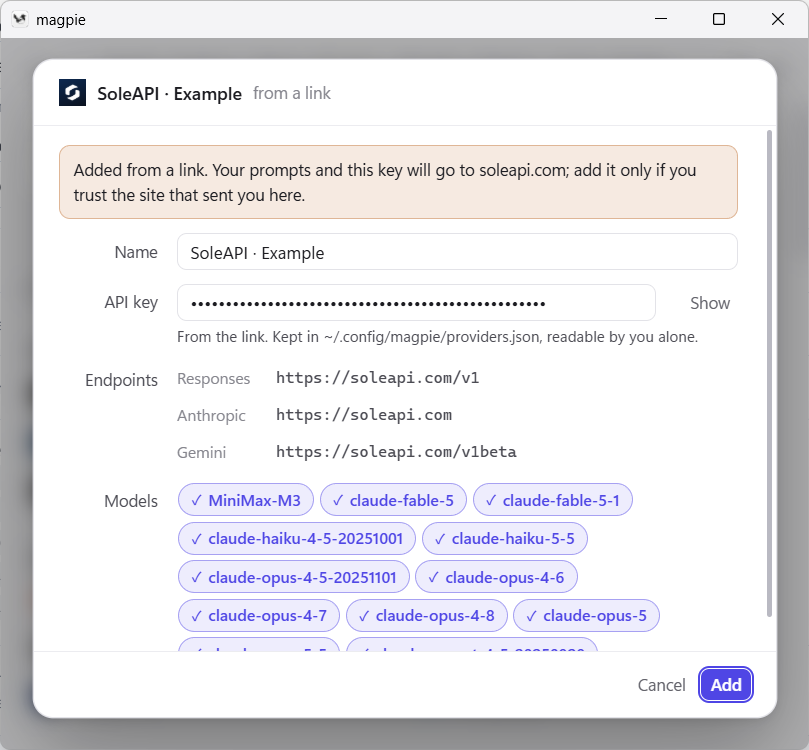The image size is (809, 750).
Task: Show the hidden API key
Action: (710, 303)
